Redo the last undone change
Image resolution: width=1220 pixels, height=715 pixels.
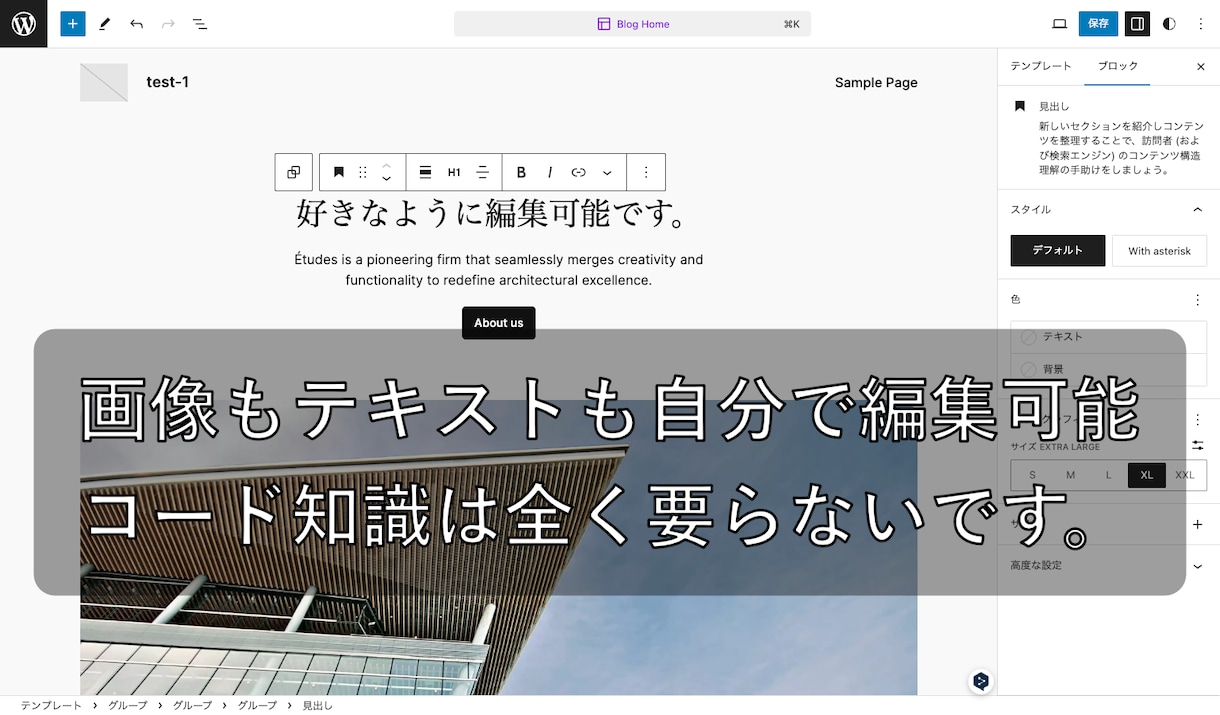tap(168, 23)
